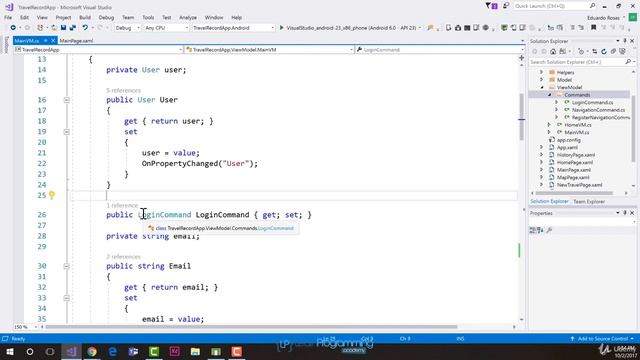Click the '2 references' CodeLens link above Email
Image resolution: width=640 pixels, height=360 pixels.
pos(123,257)
